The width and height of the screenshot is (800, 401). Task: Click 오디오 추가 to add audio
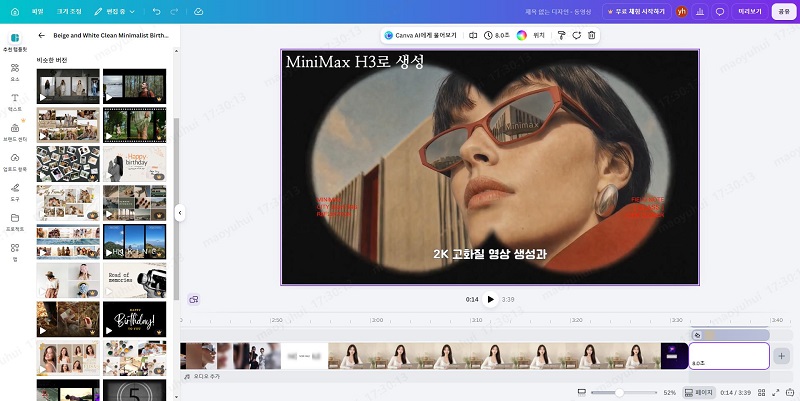tap(203, 377)
